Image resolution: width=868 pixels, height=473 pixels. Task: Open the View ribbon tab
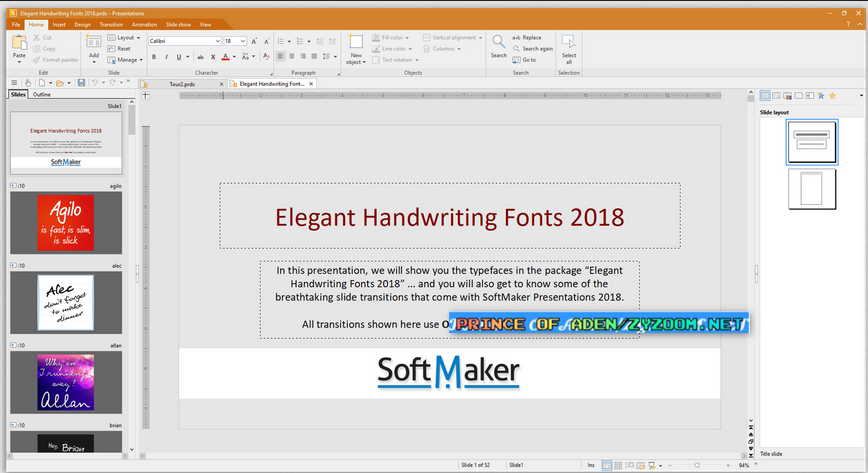[205, 24]
